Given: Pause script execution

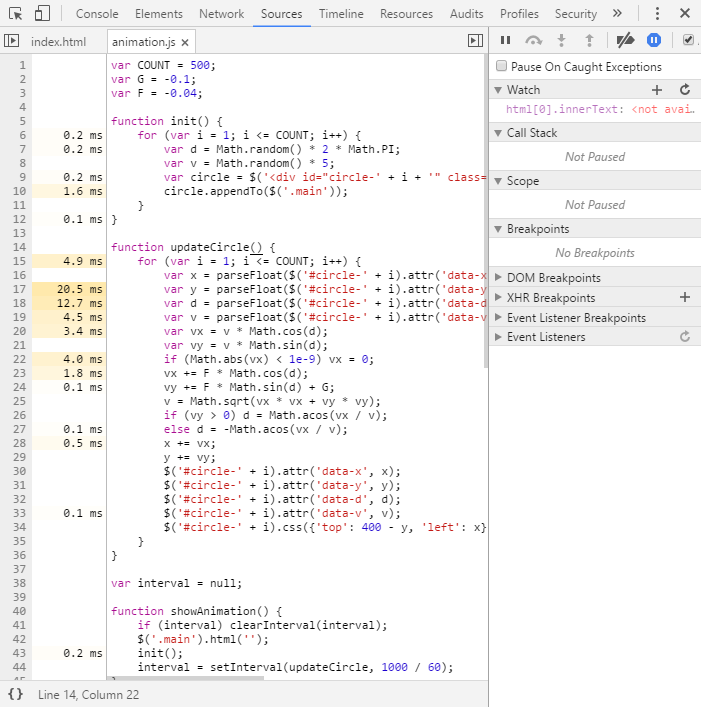Looking at the screenshot, I should click(505, 40).
